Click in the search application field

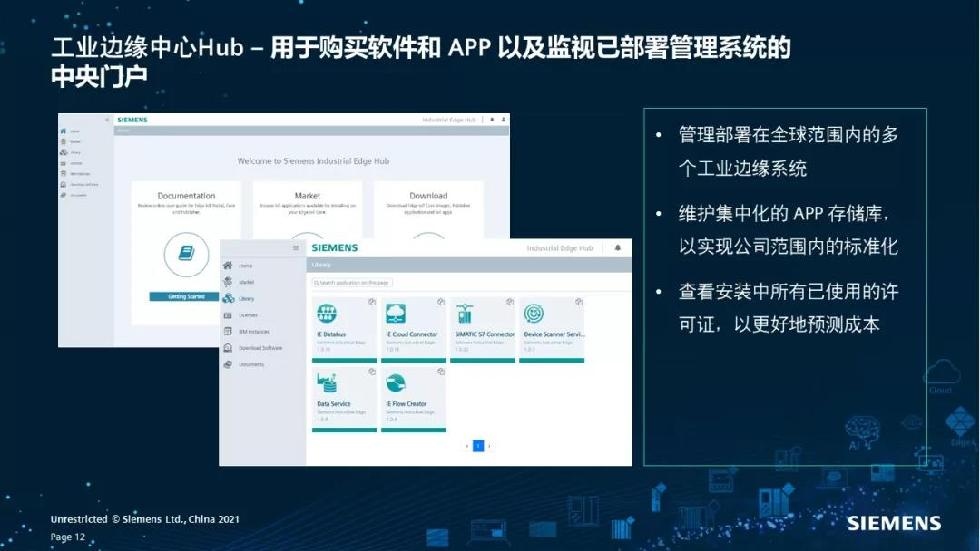(352, 283)
